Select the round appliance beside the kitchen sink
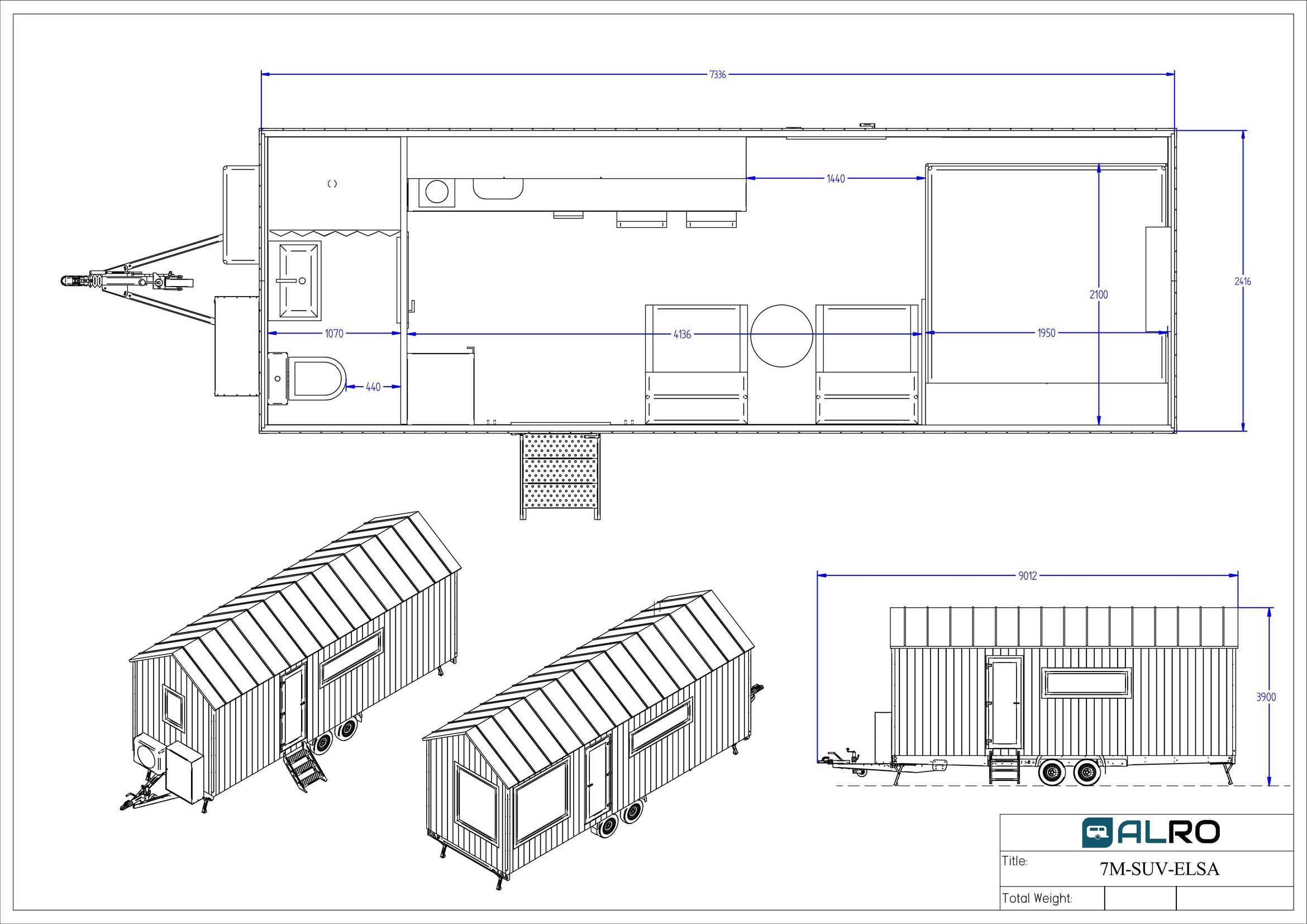 click(x=437, y=192)
